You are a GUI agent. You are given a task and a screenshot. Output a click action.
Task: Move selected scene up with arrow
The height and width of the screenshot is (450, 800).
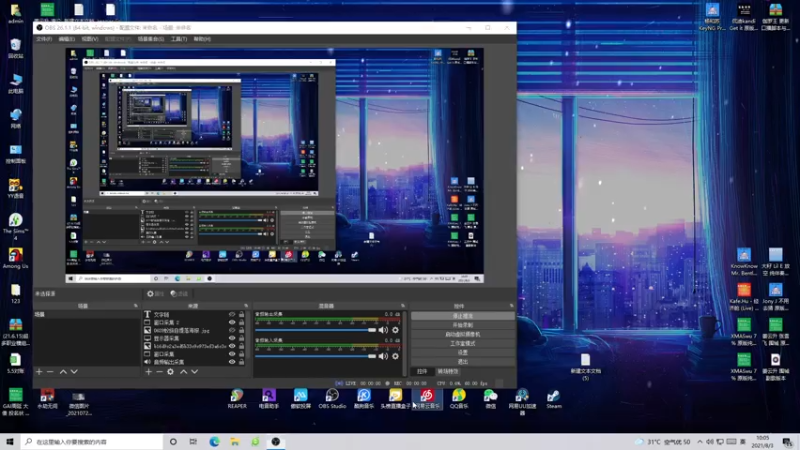pyautogui.click(x=63, y=371)
